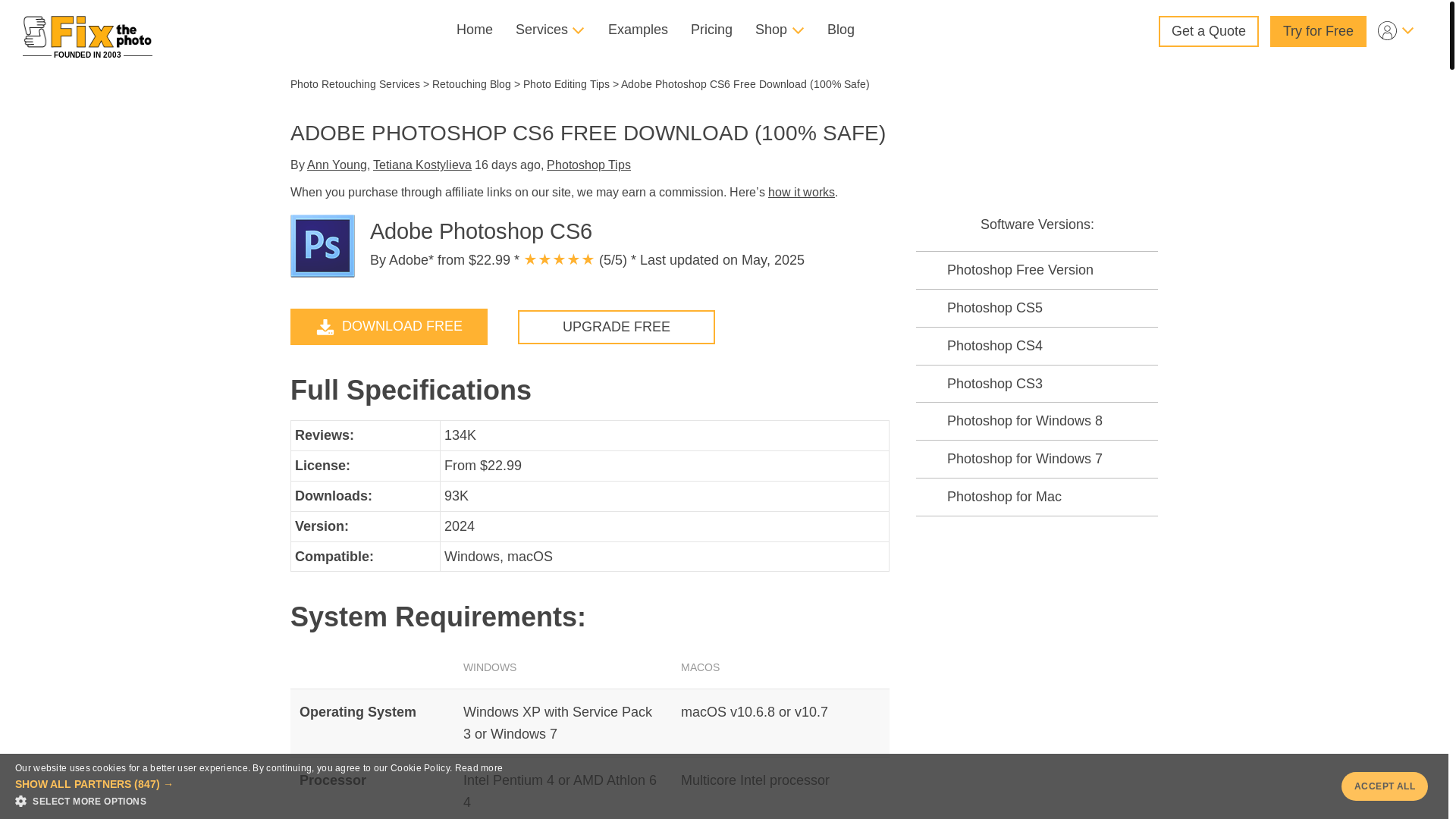
Task: Click the Try for Free button
Action: pyautogui.click(x=1318, y=31)
